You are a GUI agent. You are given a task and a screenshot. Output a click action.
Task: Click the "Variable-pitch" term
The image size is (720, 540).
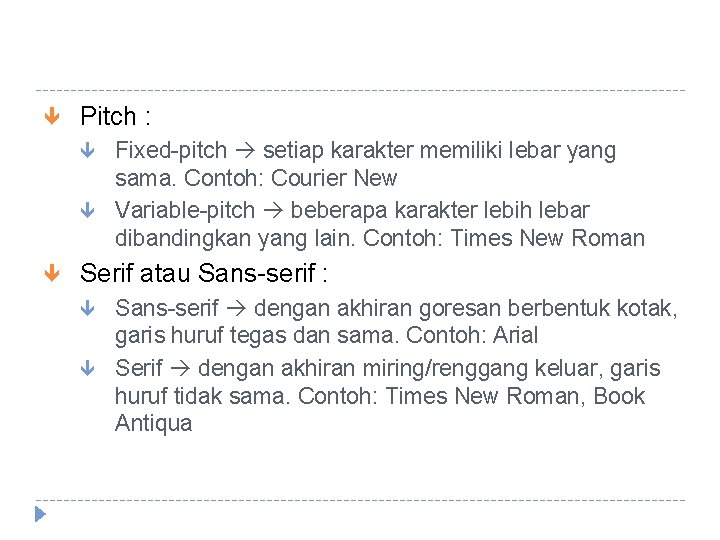[x=186, y=210]
